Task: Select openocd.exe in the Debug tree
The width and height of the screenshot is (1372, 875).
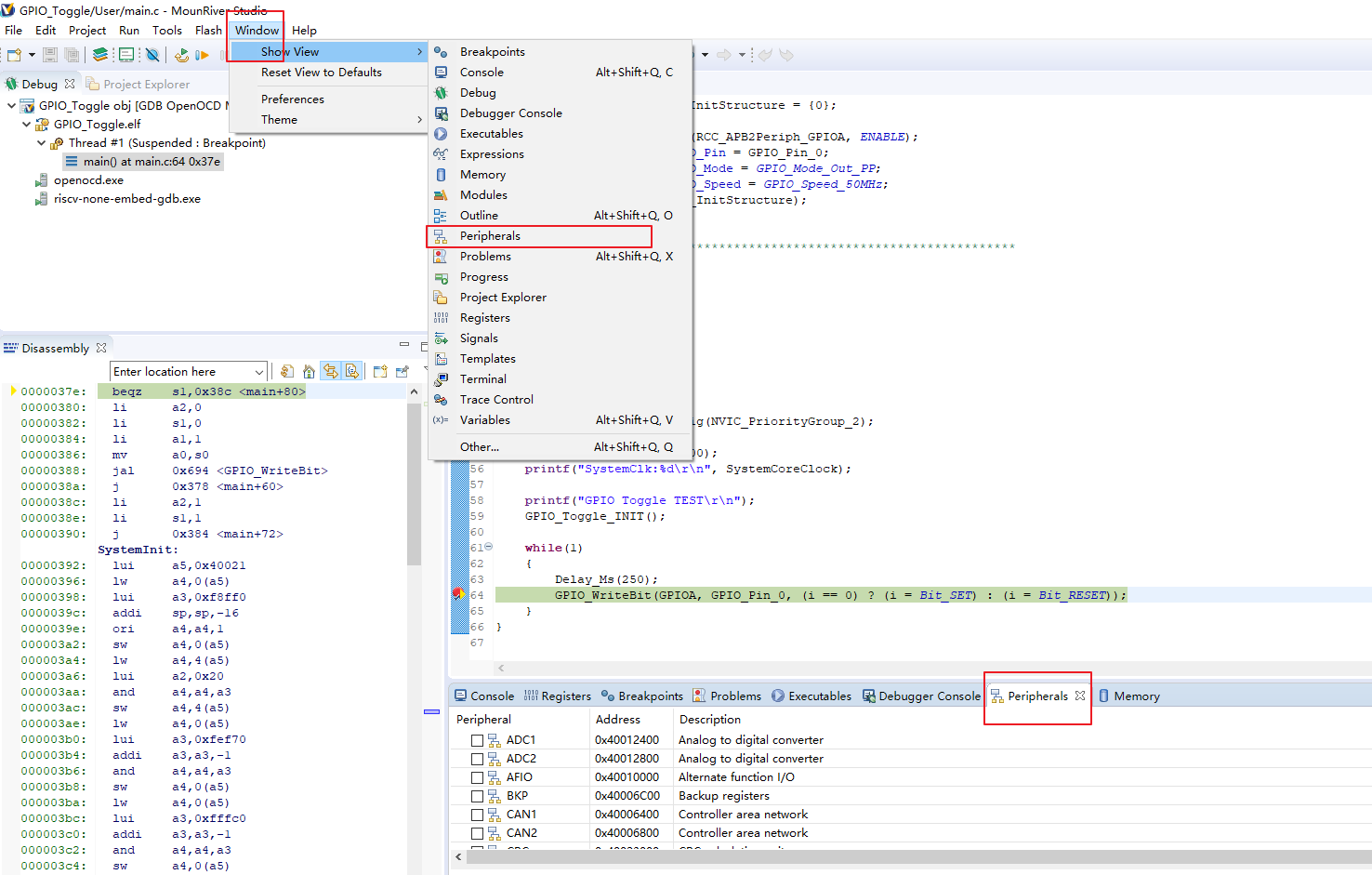Action: tap(79, 179)
